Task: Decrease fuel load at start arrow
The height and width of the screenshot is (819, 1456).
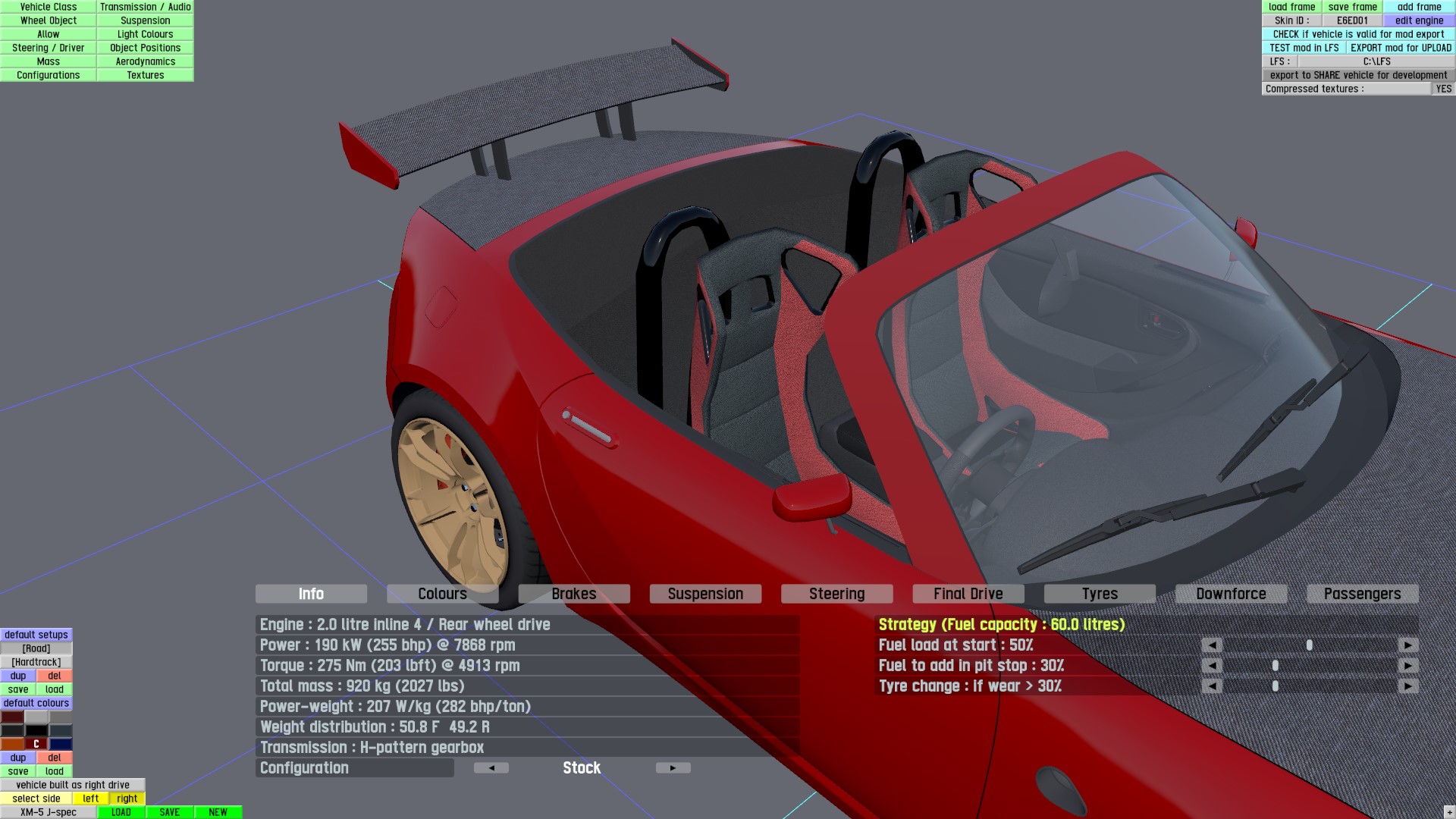Action: point(1212,645)
